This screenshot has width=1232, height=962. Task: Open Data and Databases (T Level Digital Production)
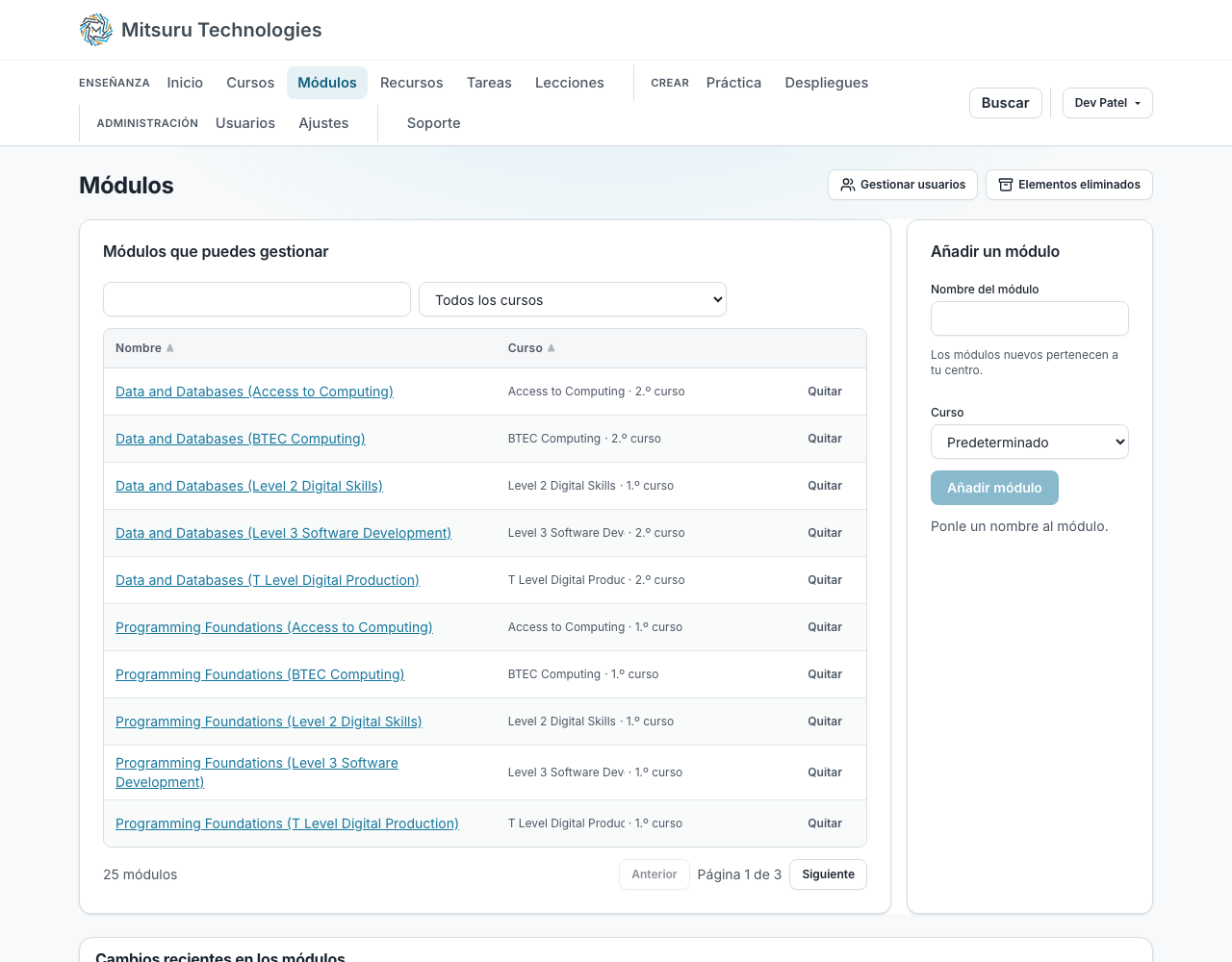pyautogui.click(x=268, y=580)
